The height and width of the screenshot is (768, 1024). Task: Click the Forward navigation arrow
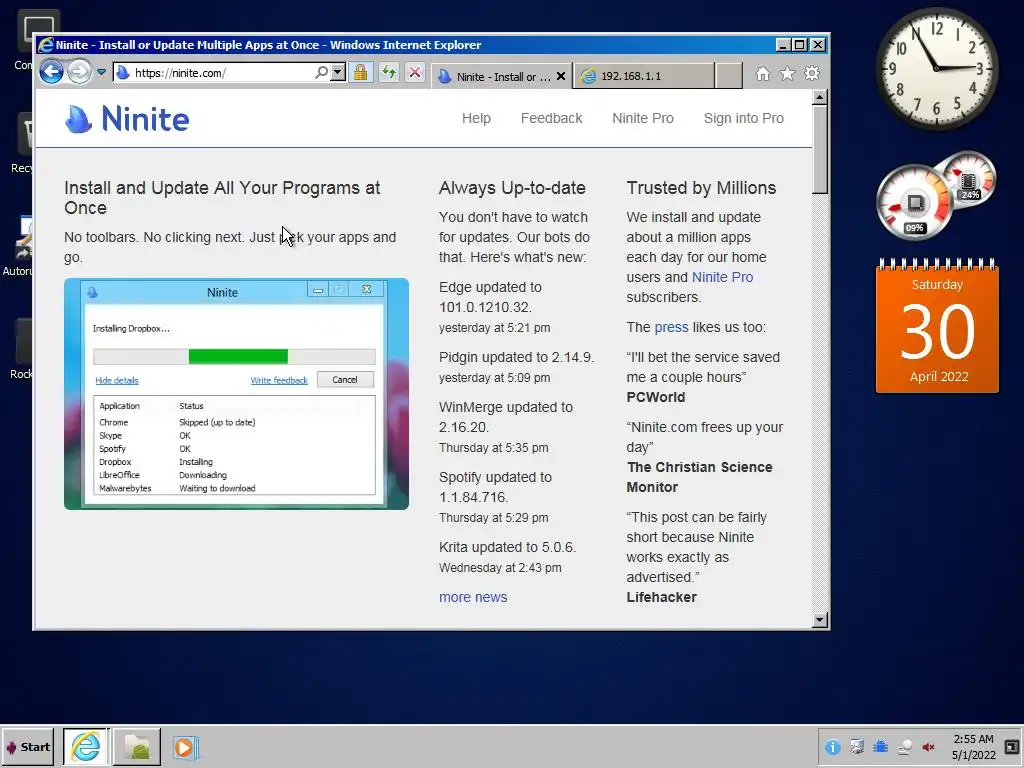(x=79, y=72)
